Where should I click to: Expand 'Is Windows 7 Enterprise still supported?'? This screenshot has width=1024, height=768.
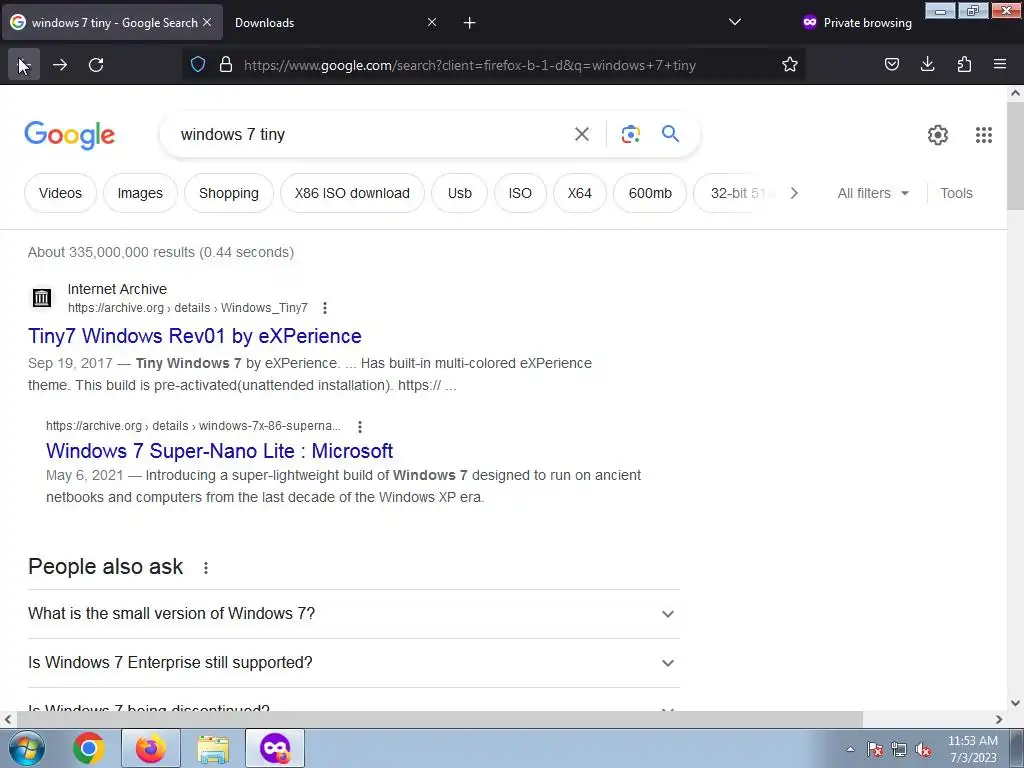tap(354, 663)
